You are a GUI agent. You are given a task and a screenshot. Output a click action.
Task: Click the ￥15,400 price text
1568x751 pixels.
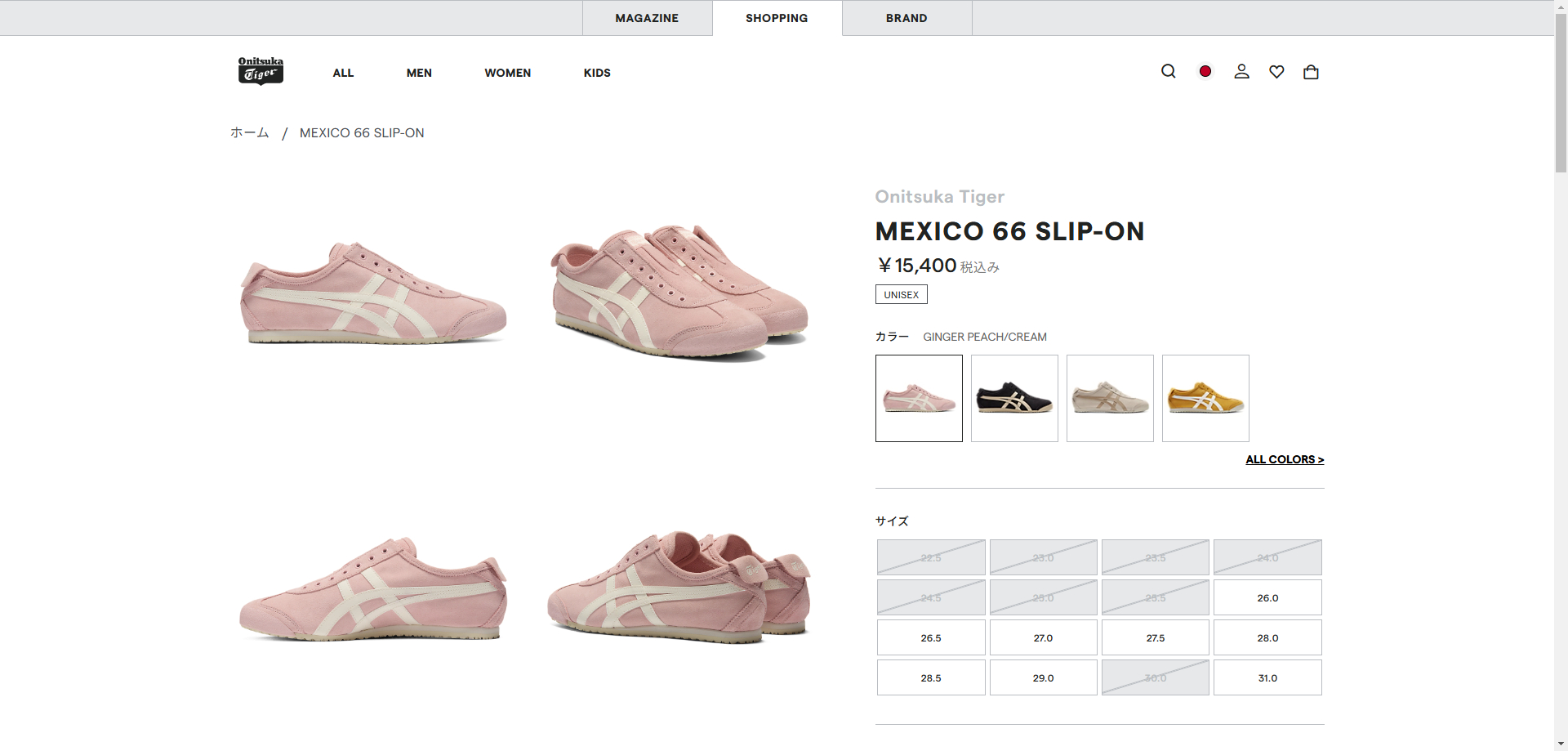click(916, 266)
